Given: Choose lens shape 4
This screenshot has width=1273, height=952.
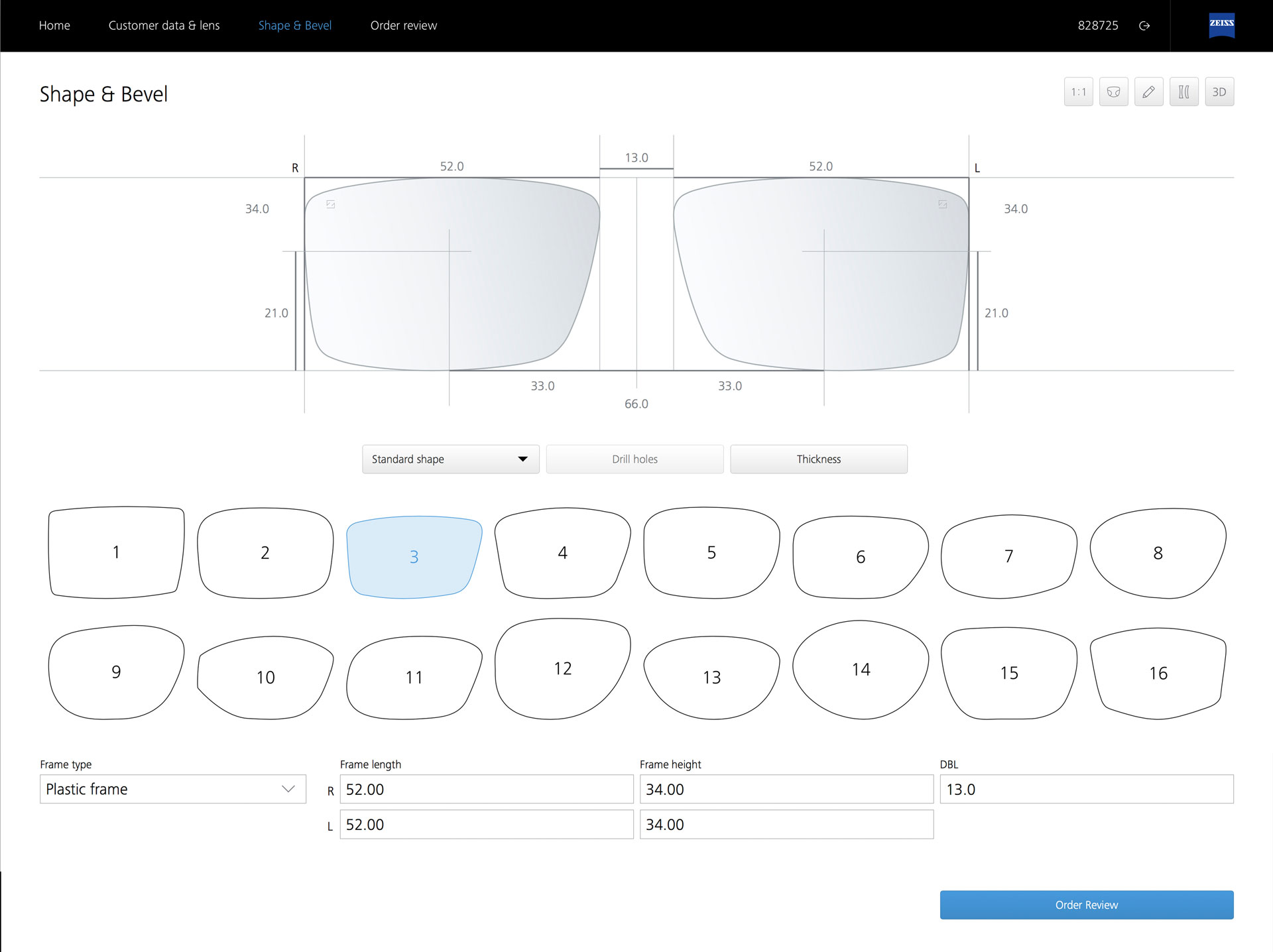Looking at the screenshot, I should click(x=562, y=553).
